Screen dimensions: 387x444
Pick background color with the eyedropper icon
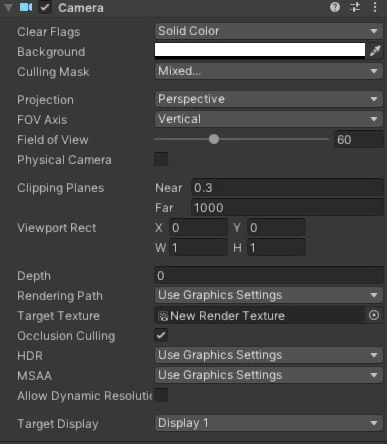point(375,51)
